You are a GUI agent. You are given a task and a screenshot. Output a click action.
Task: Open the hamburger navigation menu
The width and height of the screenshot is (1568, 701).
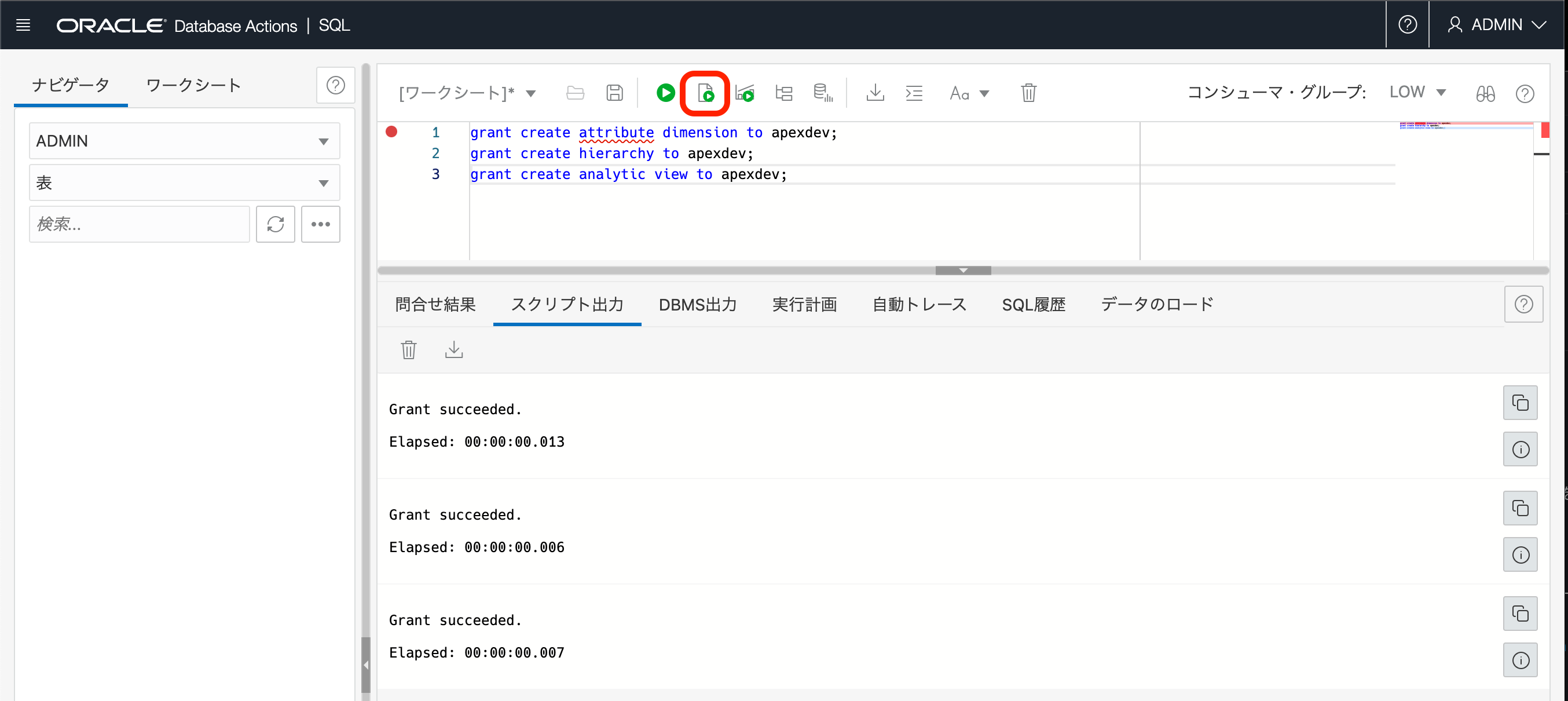coord(23,25)
